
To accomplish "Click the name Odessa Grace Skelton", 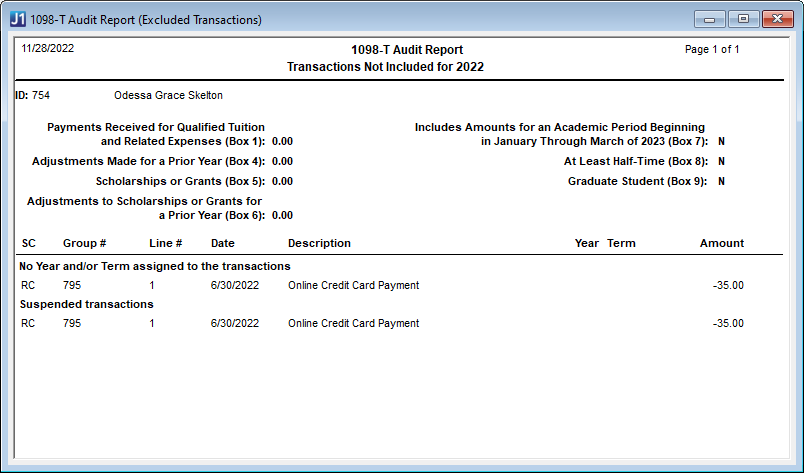I will 168,95.
